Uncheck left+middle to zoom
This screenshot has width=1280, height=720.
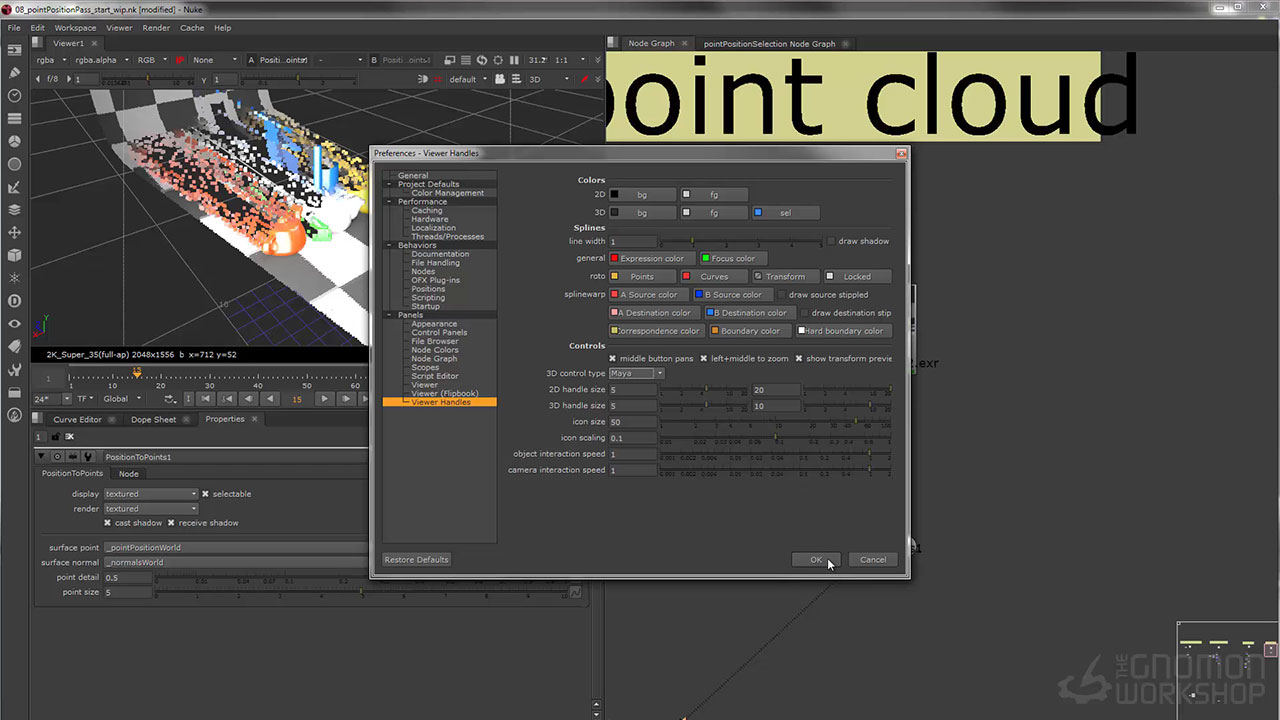click(x=704, y=359)
